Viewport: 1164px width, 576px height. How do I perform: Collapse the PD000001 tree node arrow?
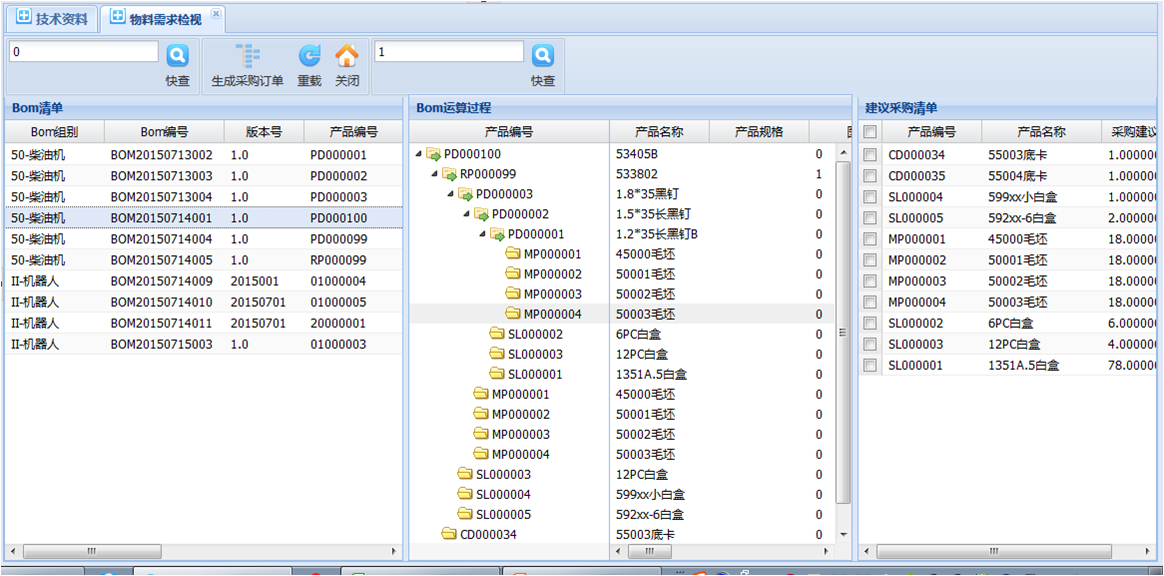pos(482,234)
